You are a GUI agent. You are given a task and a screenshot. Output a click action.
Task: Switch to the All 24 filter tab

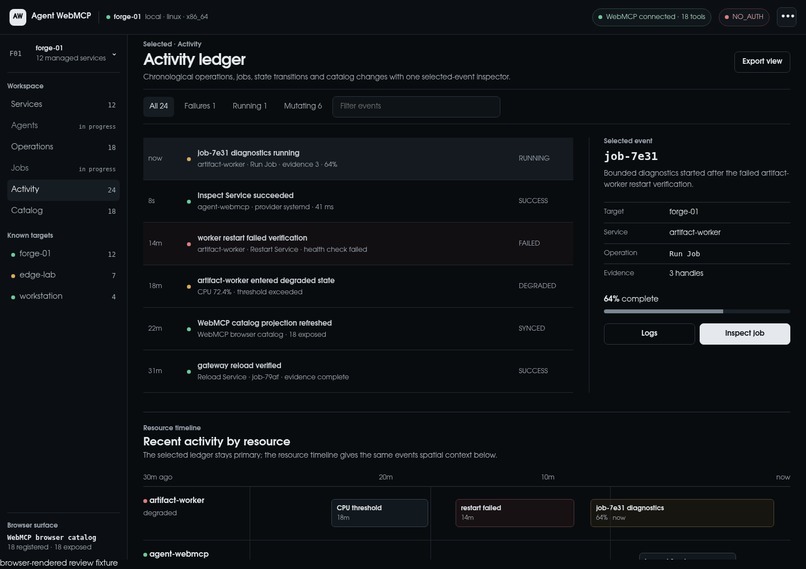pyautogui.click(x=158, y=106)
